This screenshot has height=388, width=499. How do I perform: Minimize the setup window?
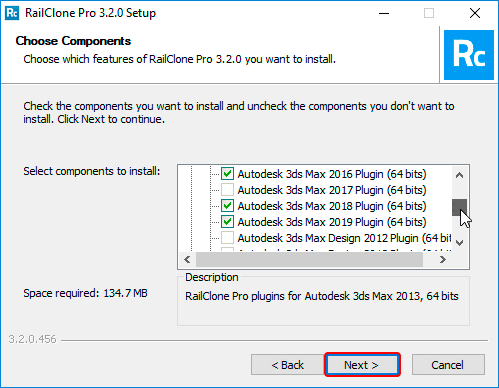click(x=384, y=13)
